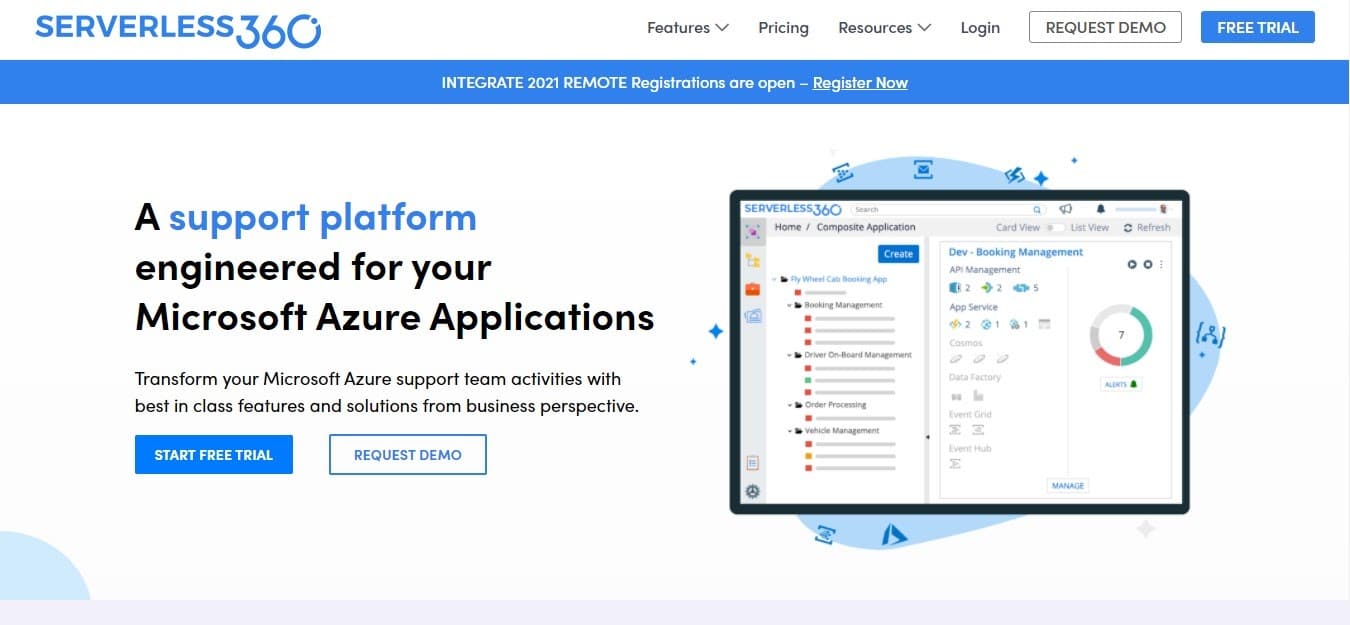Viewport: 1350px width, 625px height.
Task: Toggle the Card View / List View switch
Action: tap(1056, 228)
